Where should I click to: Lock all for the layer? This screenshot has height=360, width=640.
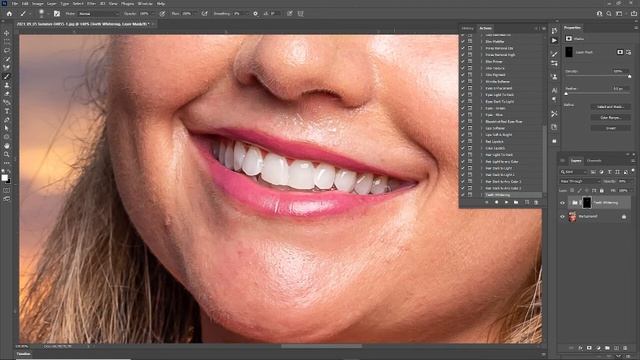602,191
